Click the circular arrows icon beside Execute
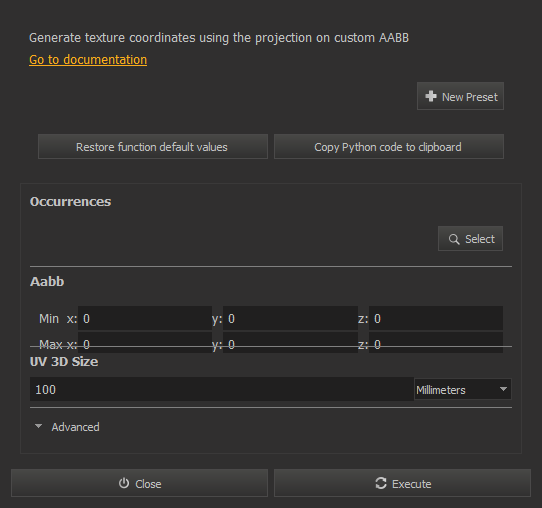Image resolution: width=542 pixels, height=508 pixels. pos(381,483)
